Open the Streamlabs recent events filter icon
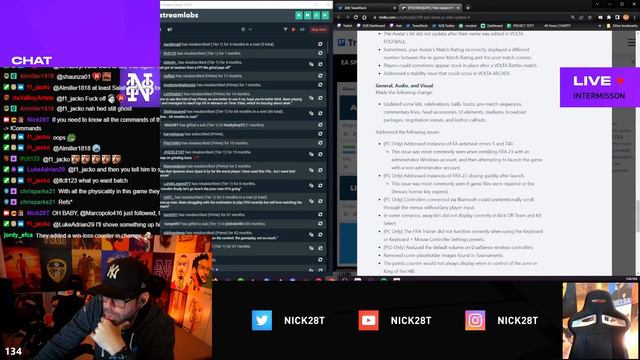Screen dimensions: 640x360 click(285, 29)
